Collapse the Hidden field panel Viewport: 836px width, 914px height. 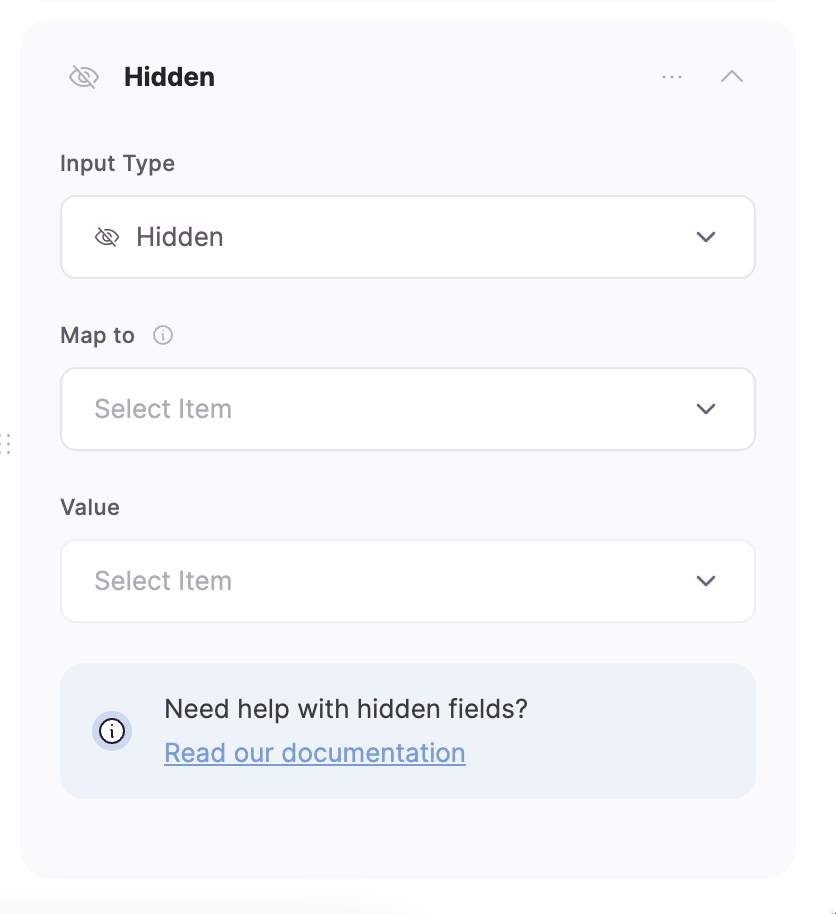click(732, 76)
